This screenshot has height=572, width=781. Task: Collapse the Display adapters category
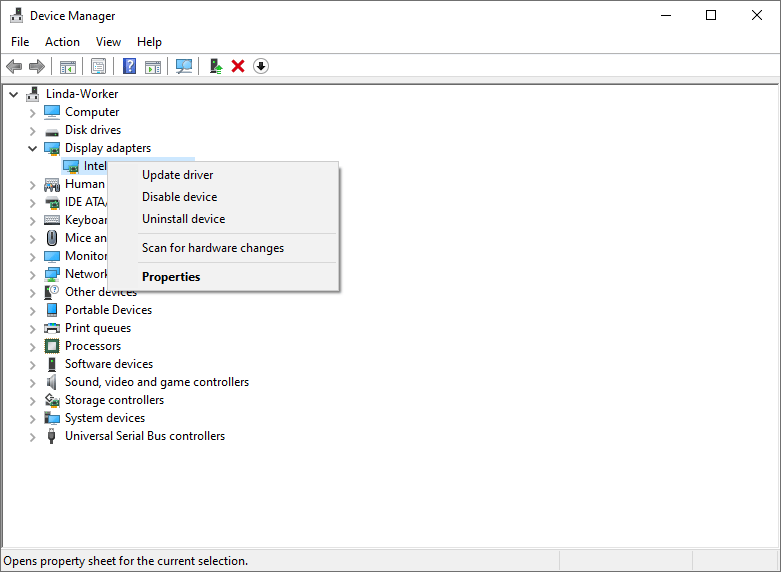click(32, 148)
